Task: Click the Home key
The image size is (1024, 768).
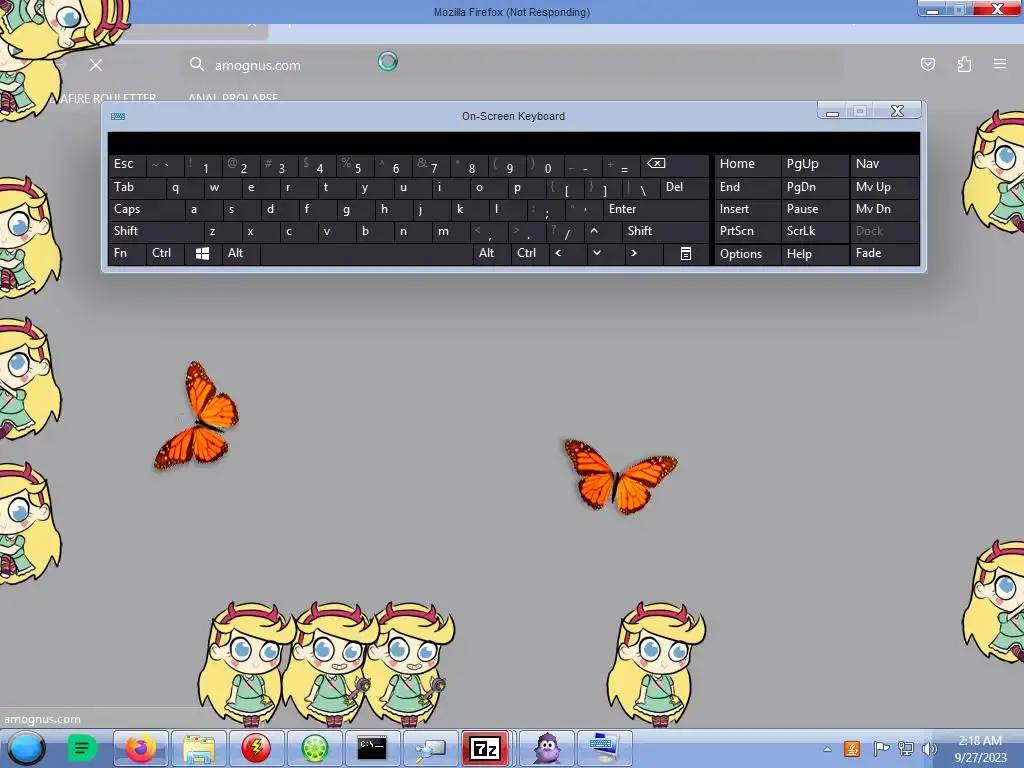Action: coord(748,165)
